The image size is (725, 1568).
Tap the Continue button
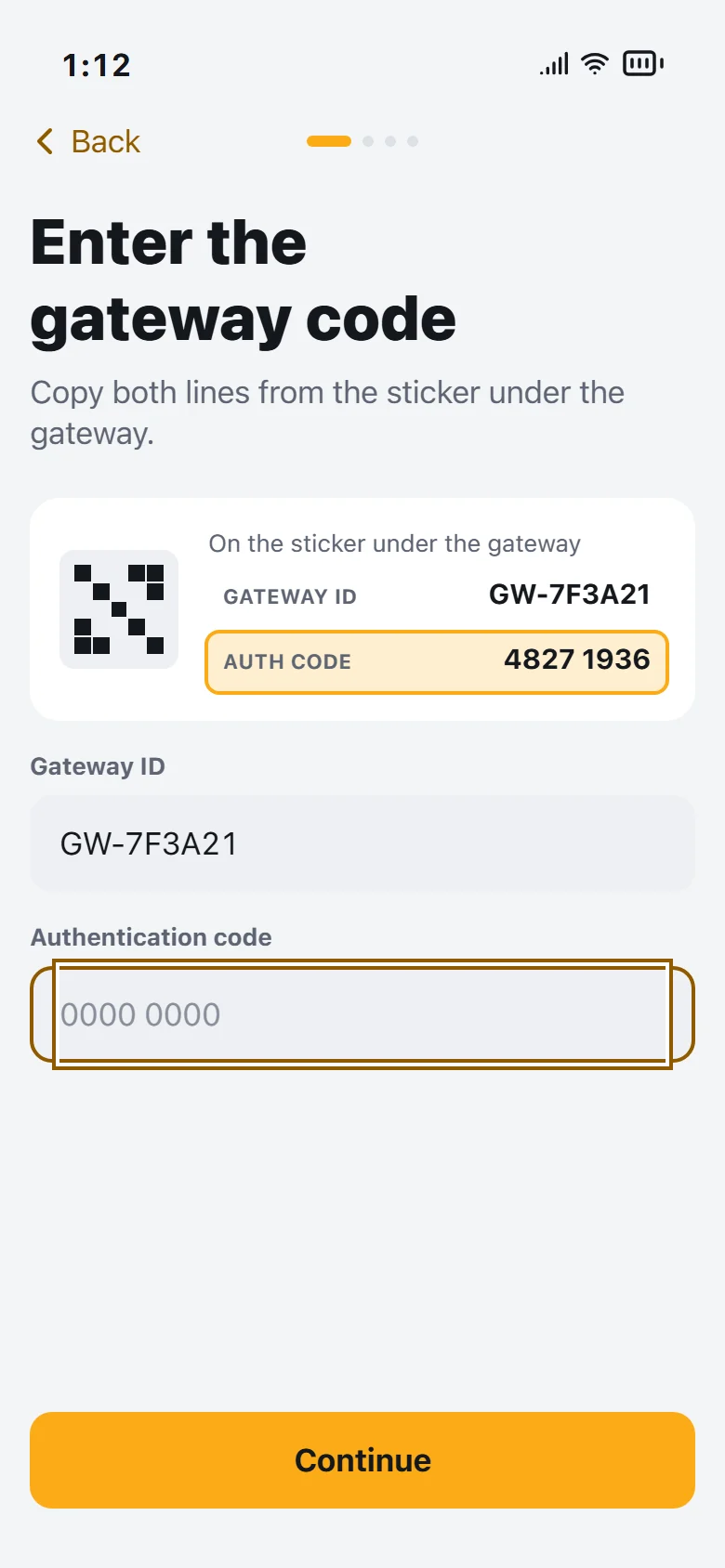pyautogui.click(x=362, y=1460)
